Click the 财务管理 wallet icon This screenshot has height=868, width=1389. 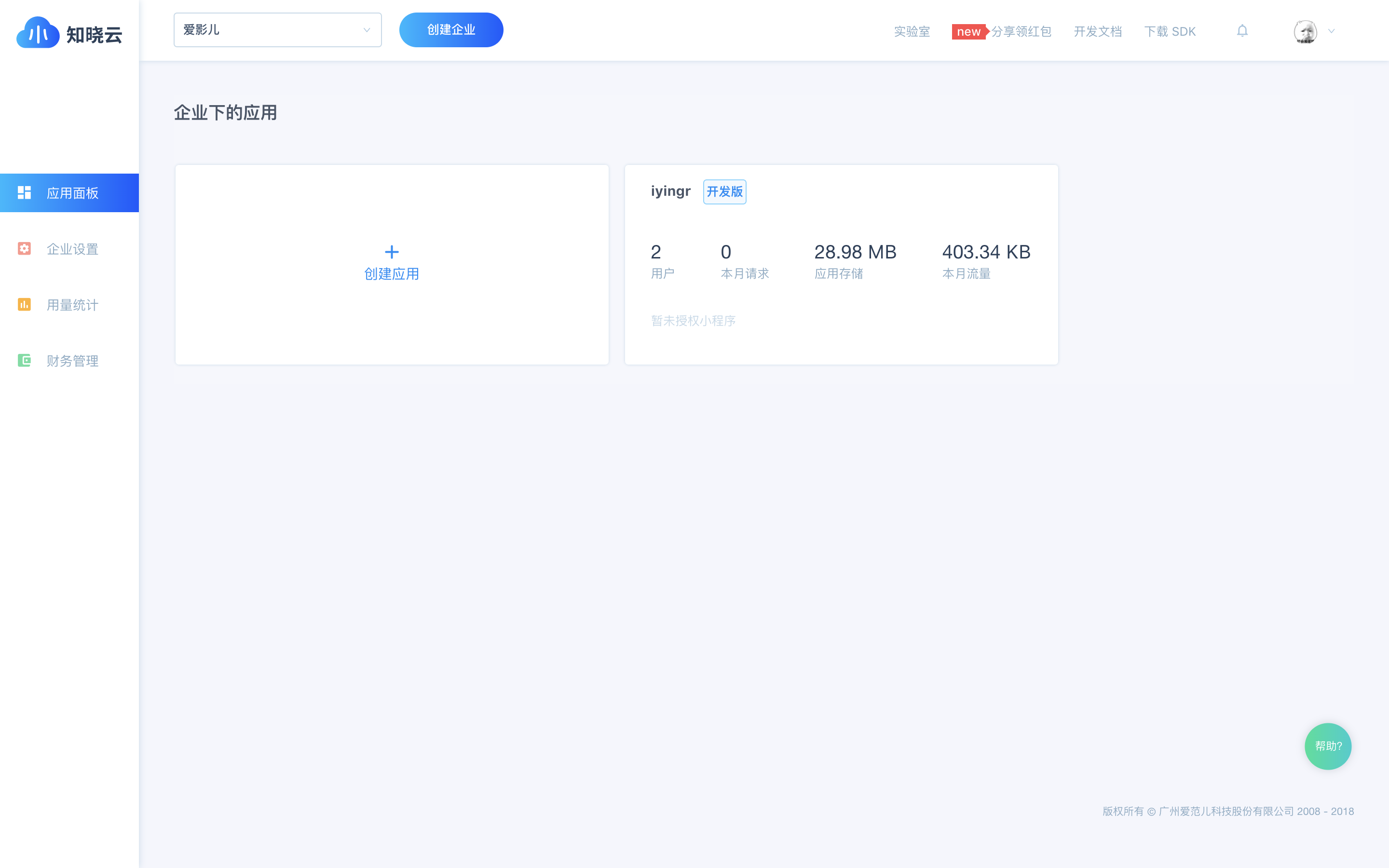[24, 361]
